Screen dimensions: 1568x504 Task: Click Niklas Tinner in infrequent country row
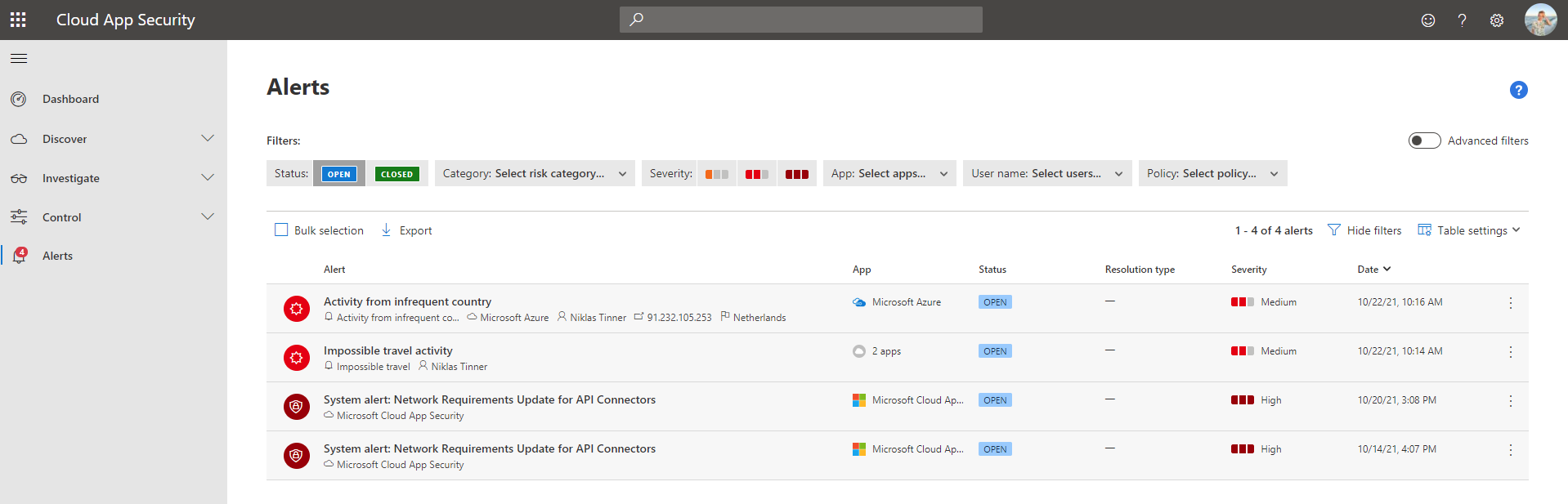[598, 318]
